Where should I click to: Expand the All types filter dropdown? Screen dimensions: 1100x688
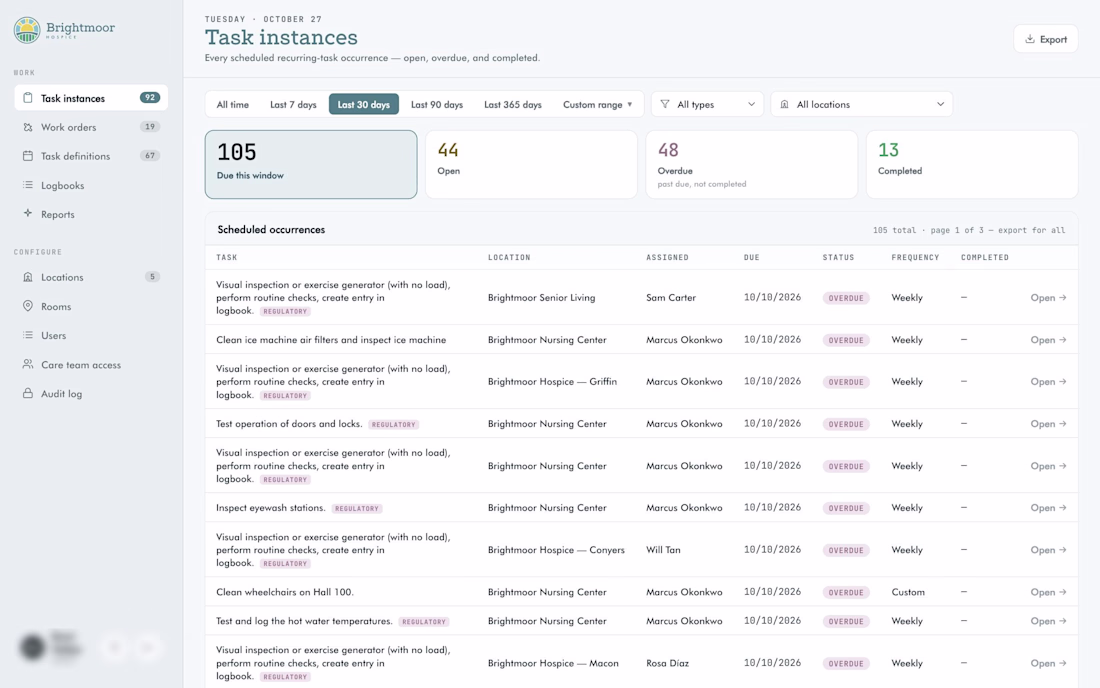point(707,104)
